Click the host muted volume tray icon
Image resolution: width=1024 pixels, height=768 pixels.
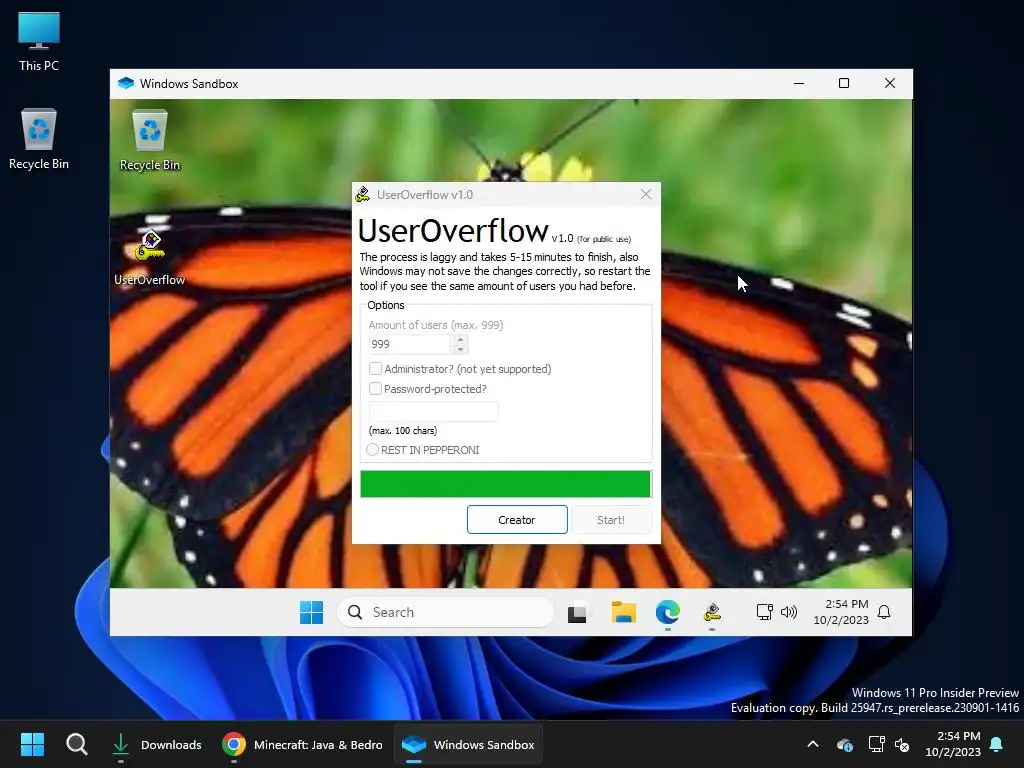(x=903, y=744)
